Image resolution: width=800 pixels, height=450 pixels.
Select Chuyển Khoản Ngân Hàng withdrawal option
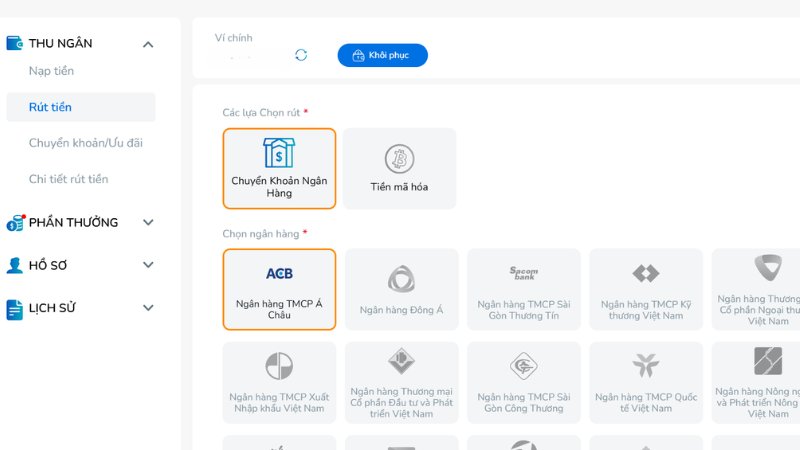click(x=279, y=168)
